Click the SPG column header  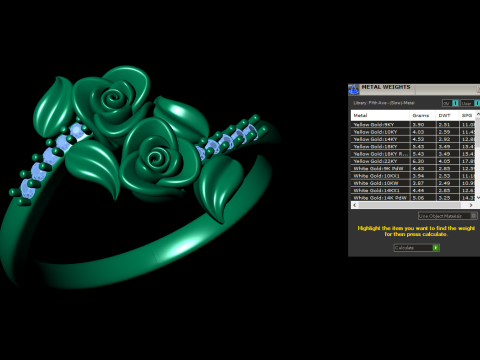[467, 115]
